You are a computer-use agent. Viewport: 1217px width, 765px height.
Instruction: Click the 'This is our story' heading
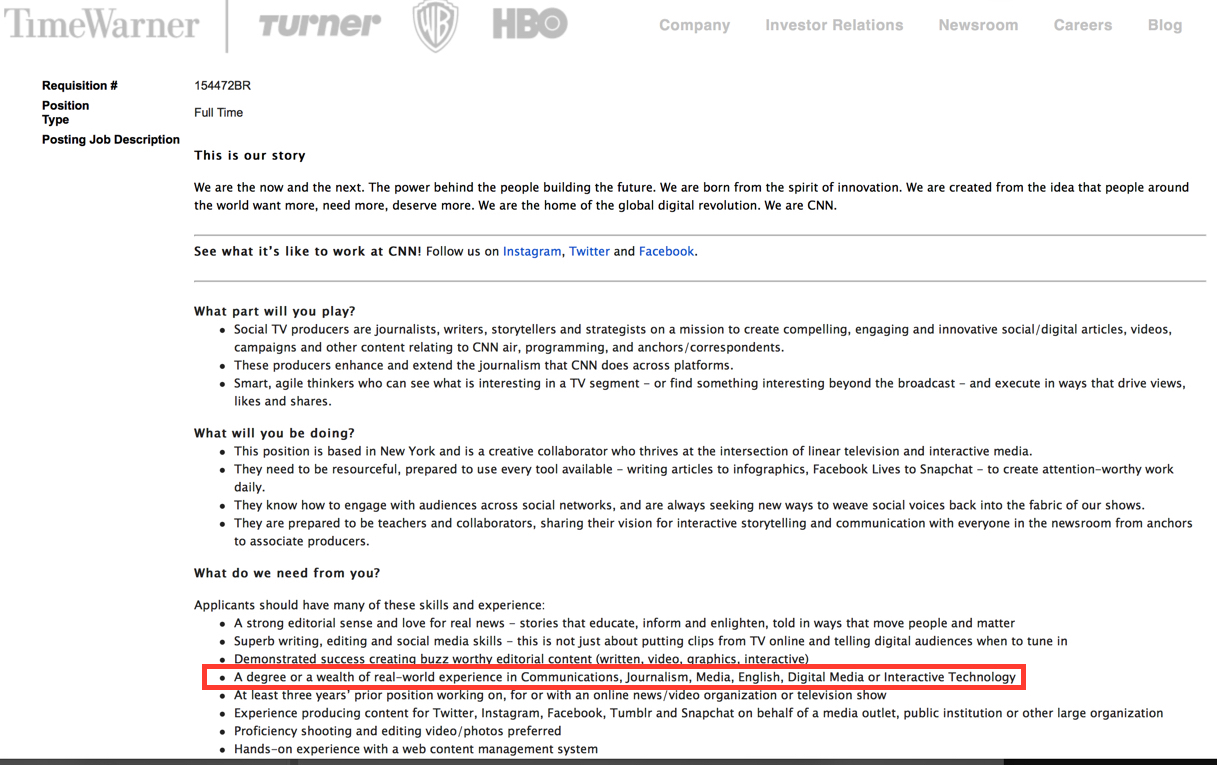point(250,156)
